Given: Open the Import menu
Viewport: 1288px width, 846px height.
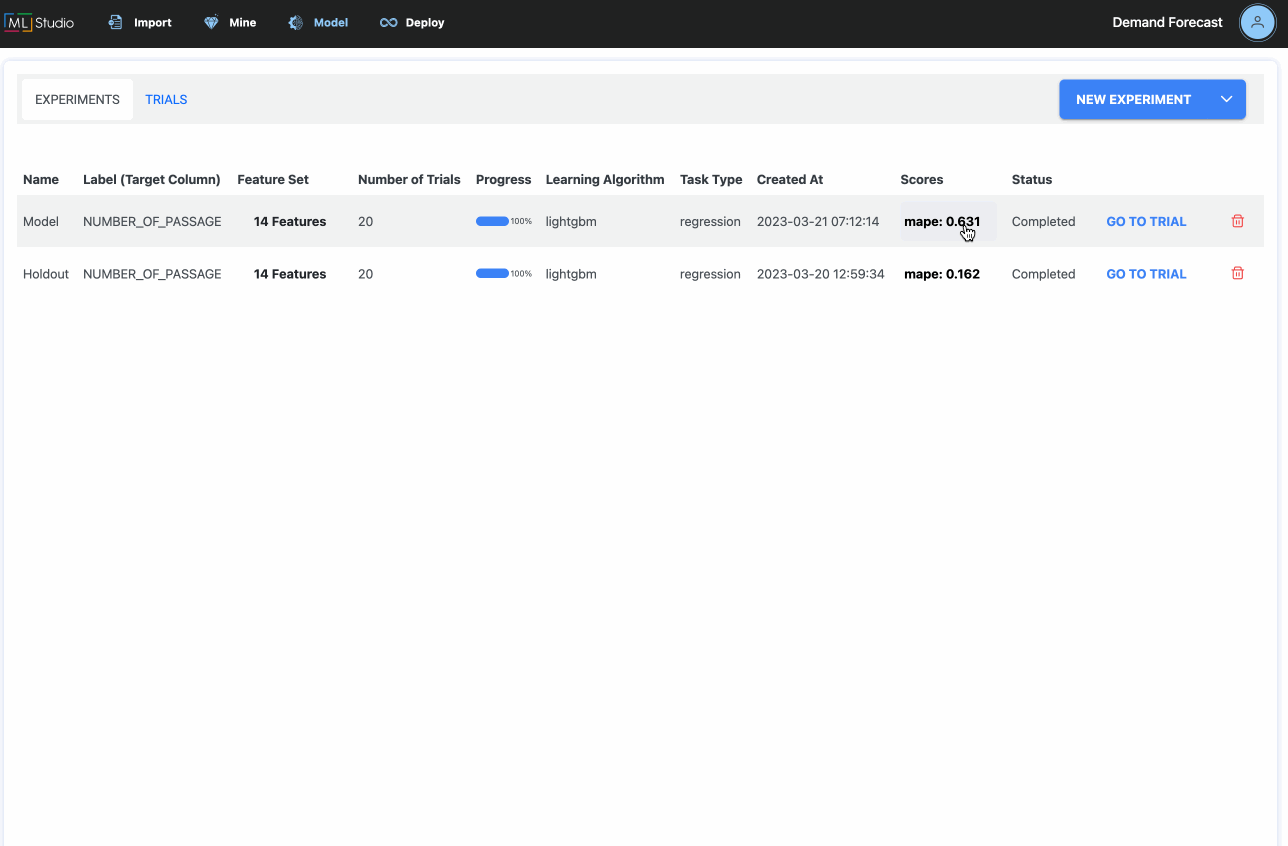Looking at the screenshot, I should pos(140,22).
